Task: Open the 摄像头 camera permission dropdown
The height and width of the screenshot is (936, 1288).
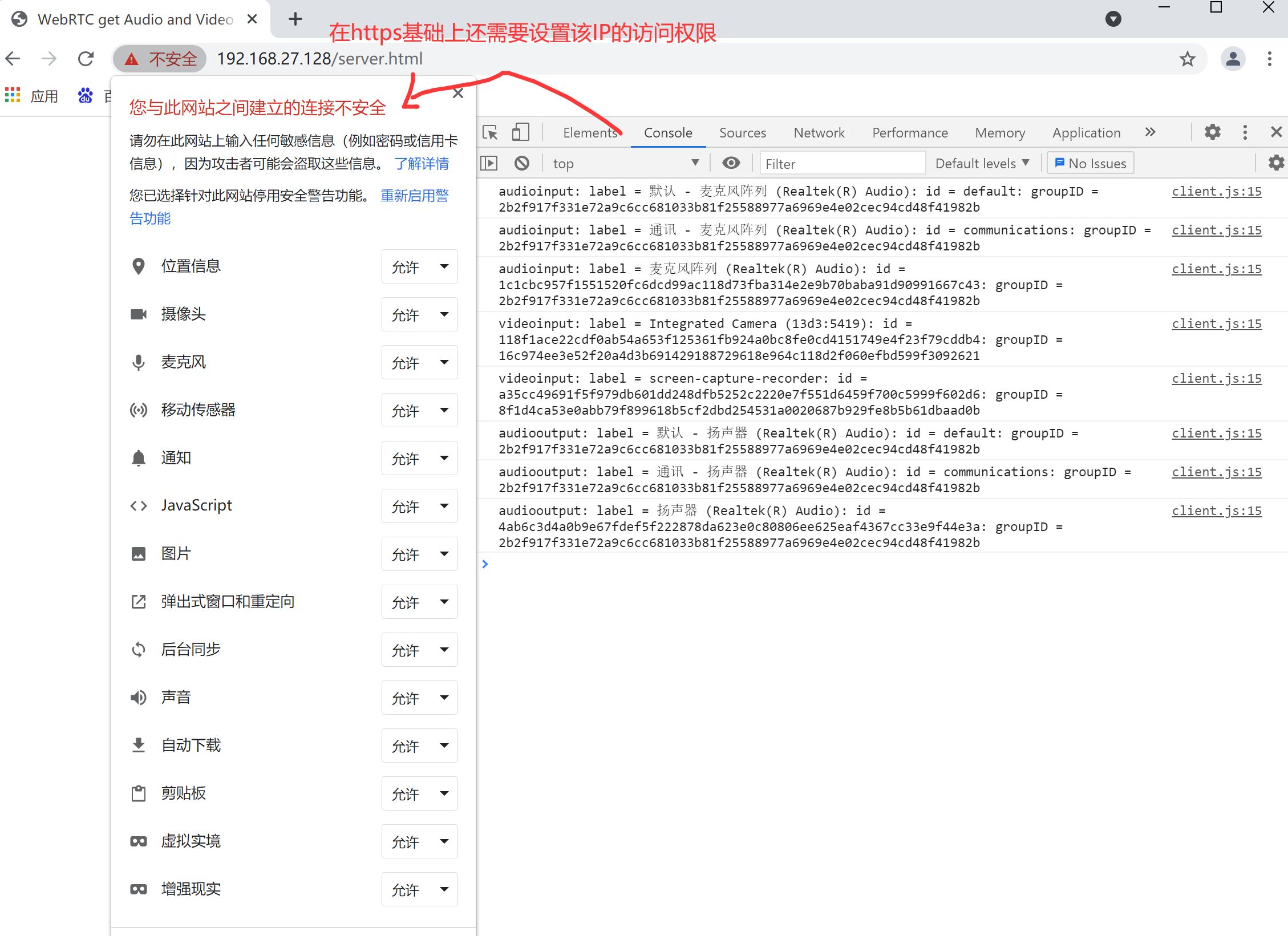Action: [419, 314]
